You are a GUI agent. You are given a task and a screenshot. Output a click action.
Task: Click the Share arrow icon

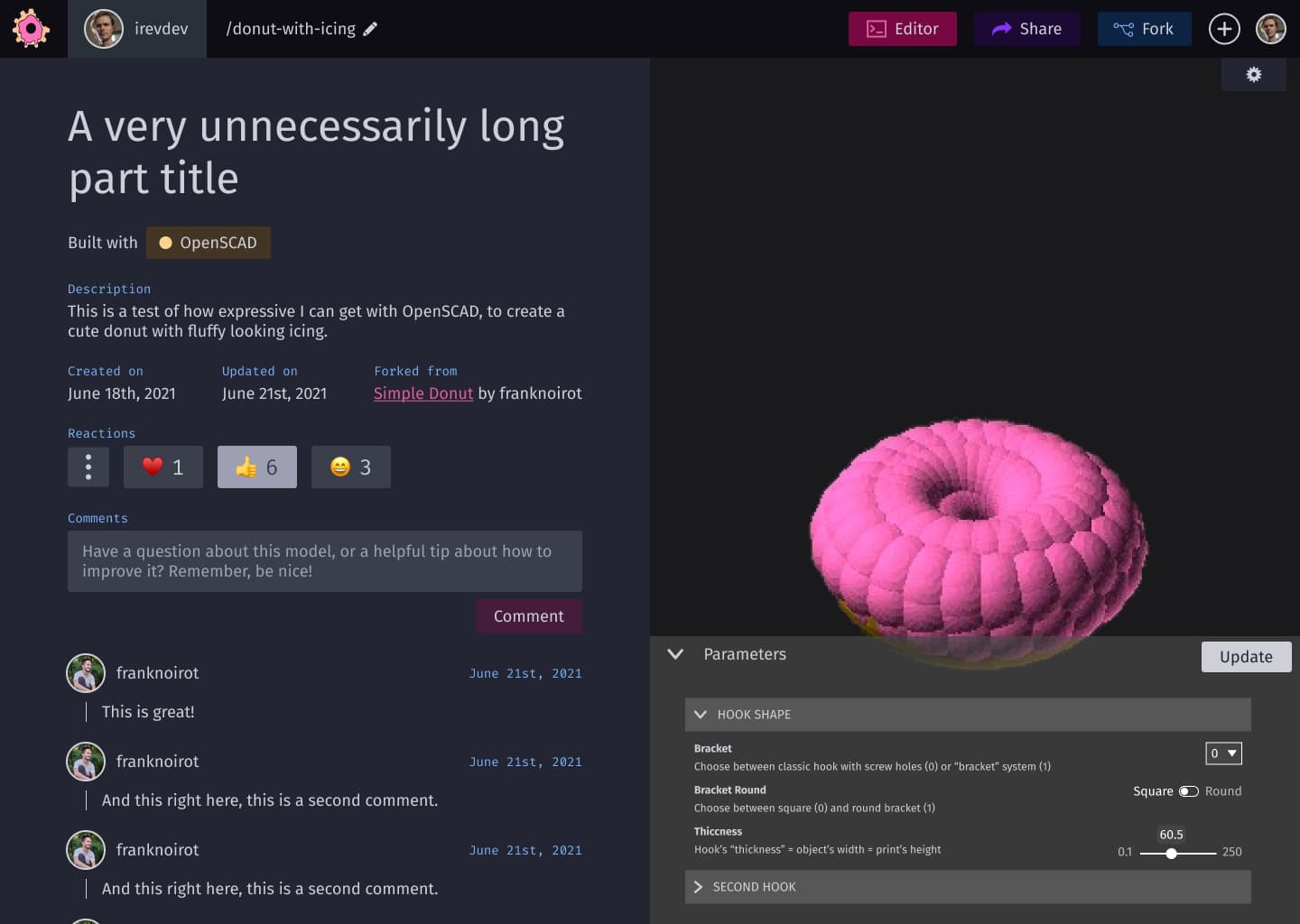(x=999, y=28)
